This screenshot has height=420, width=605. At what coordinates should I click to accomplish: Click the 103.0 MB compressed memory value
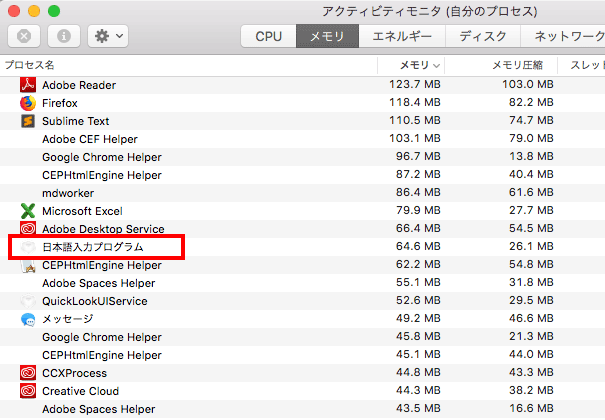(528, 84)
